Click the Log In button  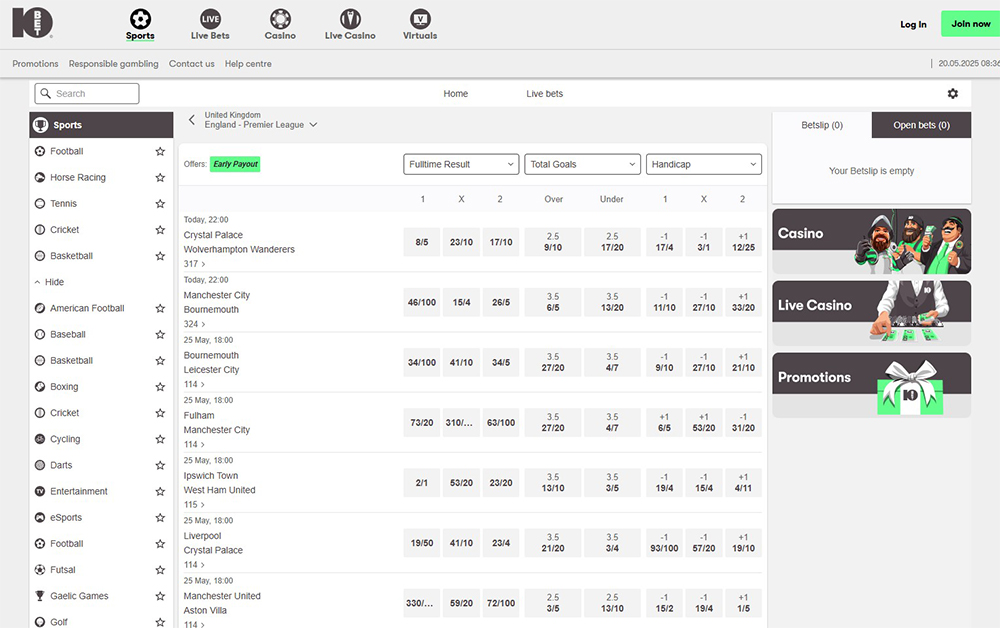tap(913, 24)
